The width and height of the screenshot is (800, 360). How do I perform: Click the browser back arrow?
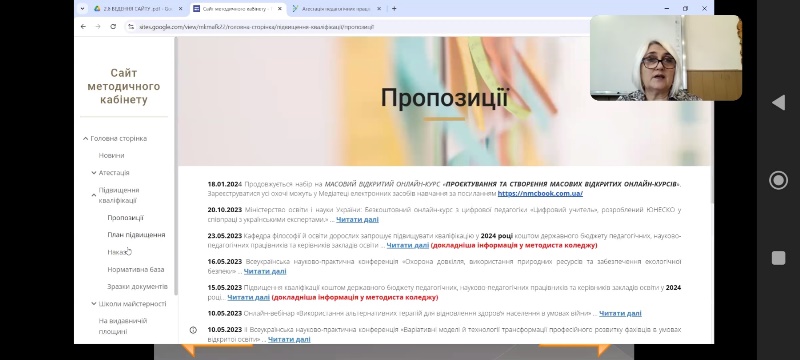coord(83,27)
